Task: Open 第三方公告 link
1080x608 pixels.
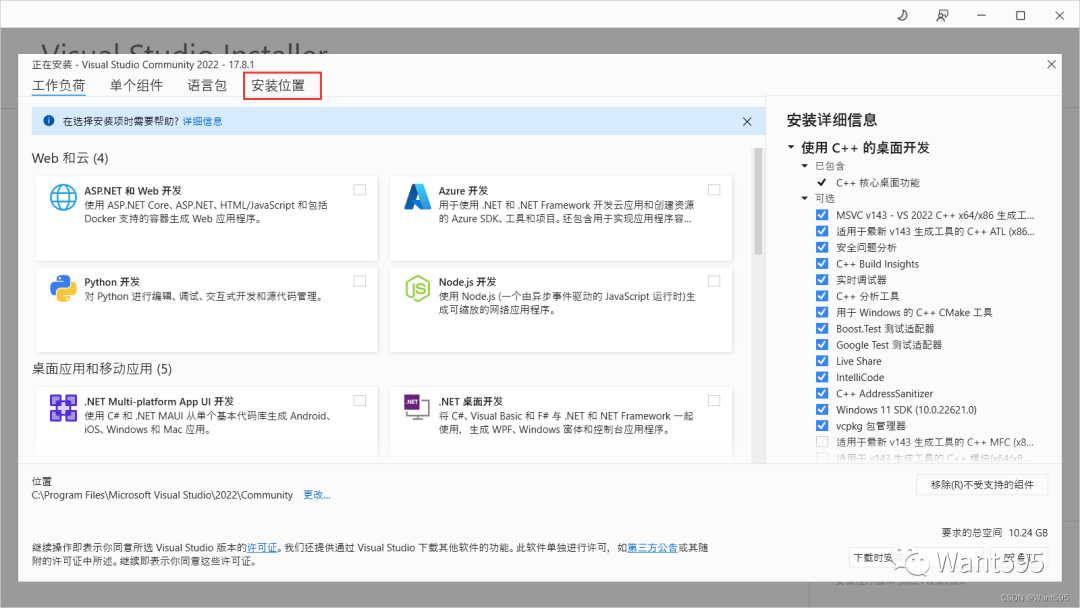Action: pyautogui.click(x=652, y=548)
